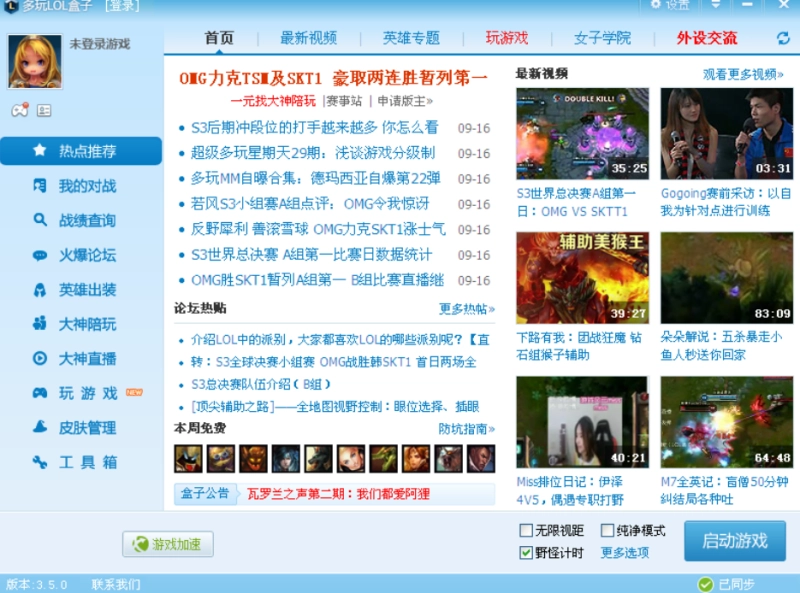Play the 朵朵解说 video thumbnail
800x593 pixels.
tap(727, 278)
